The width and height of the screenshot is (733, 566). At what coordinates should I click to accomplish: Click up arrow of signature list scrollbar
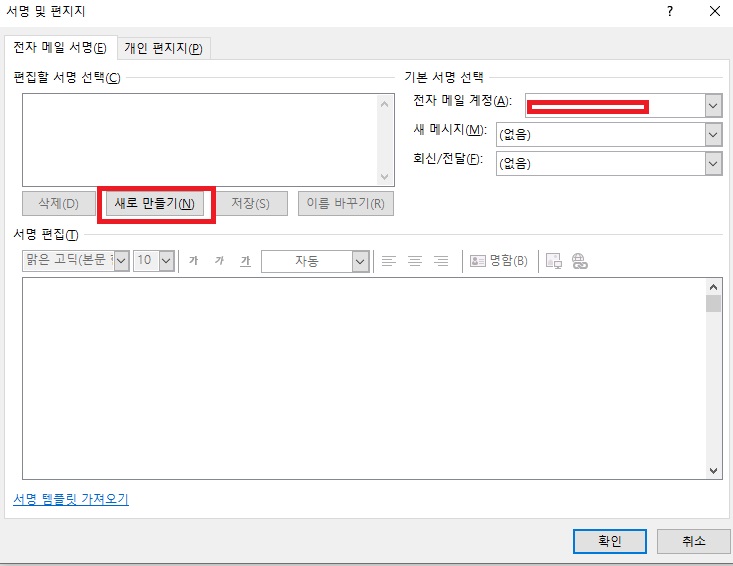[385, 104]
